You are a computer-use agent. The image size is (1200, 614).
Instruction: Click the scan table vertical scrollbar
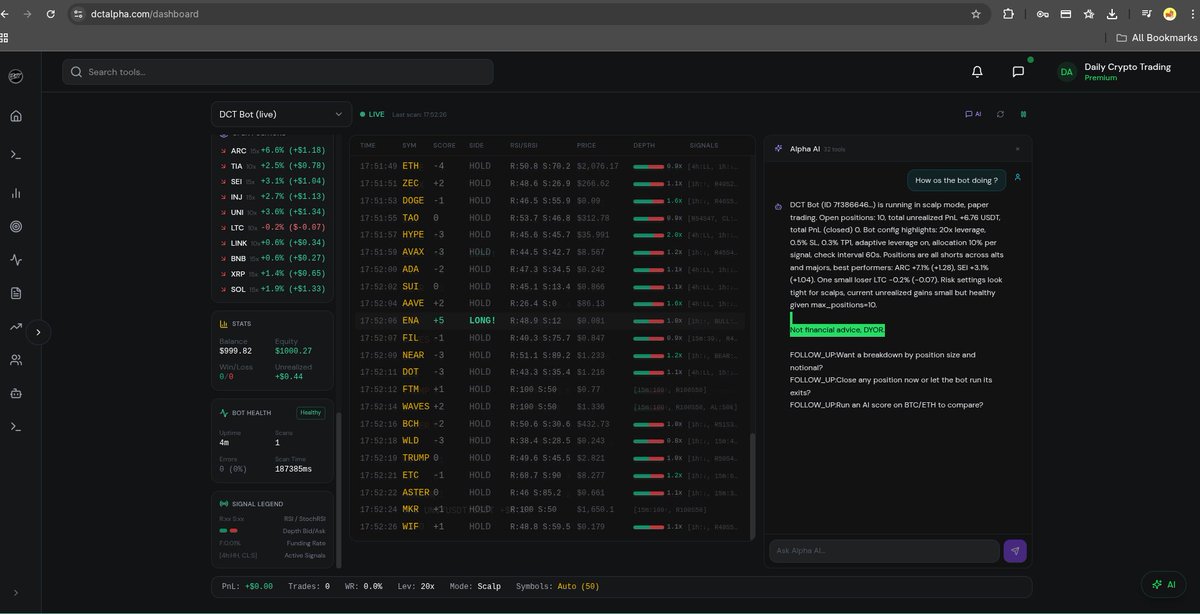[753, 485]
